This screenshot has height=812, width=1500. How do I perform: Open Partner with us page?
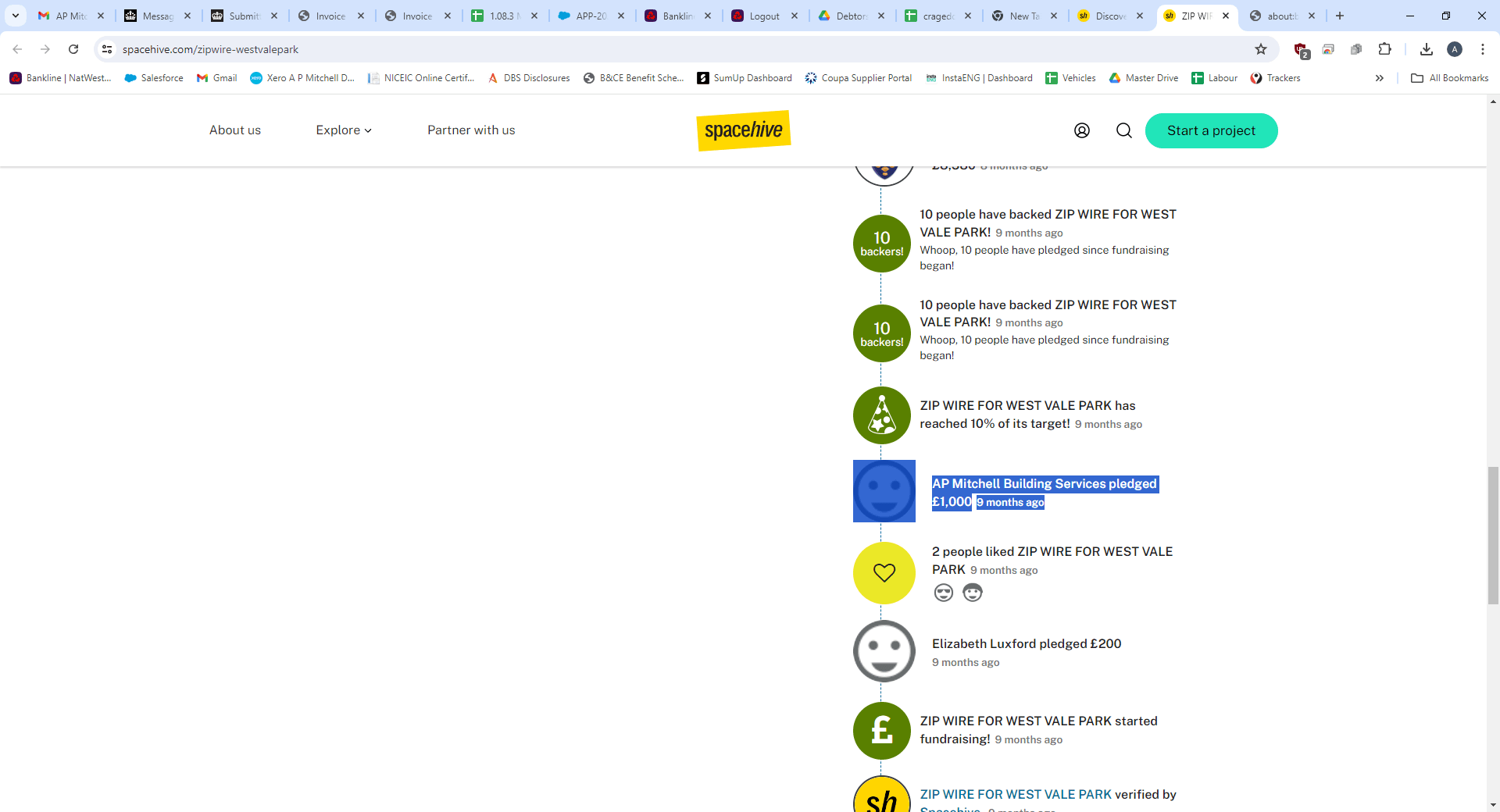(471, 130)
